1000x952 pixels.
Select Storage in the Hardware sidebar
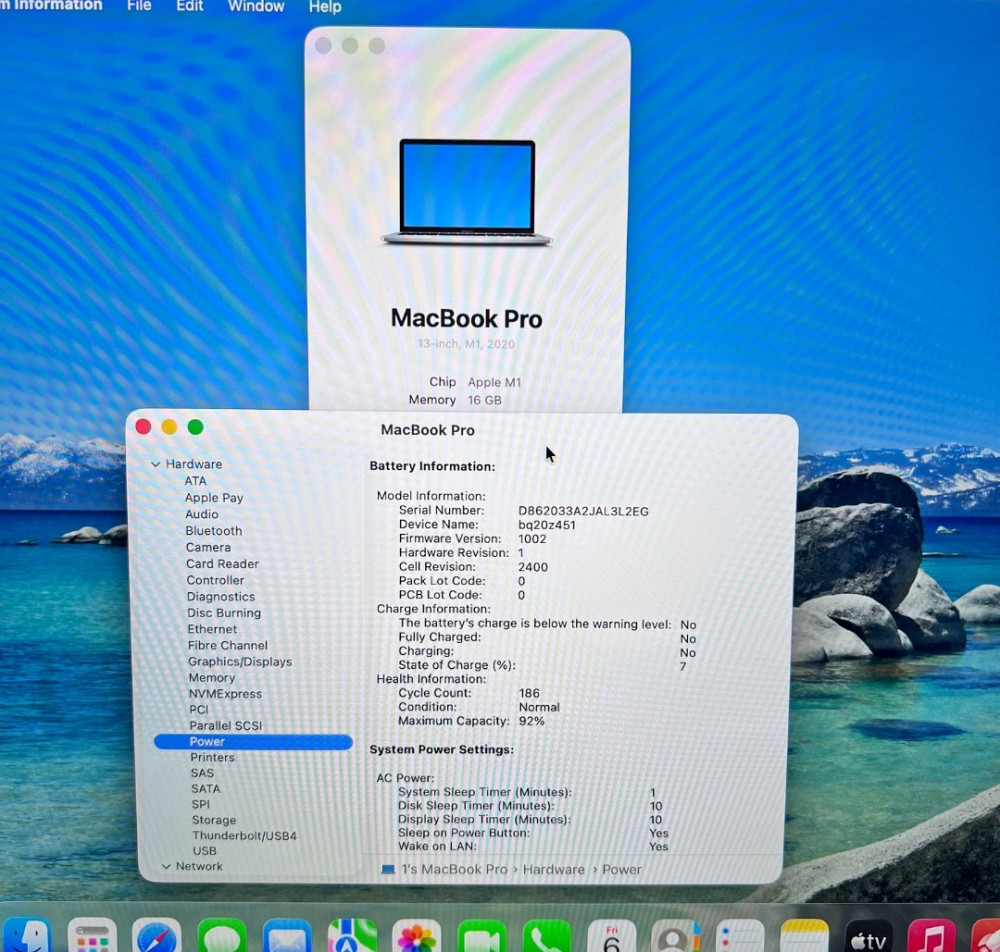[x=213, y=820]
